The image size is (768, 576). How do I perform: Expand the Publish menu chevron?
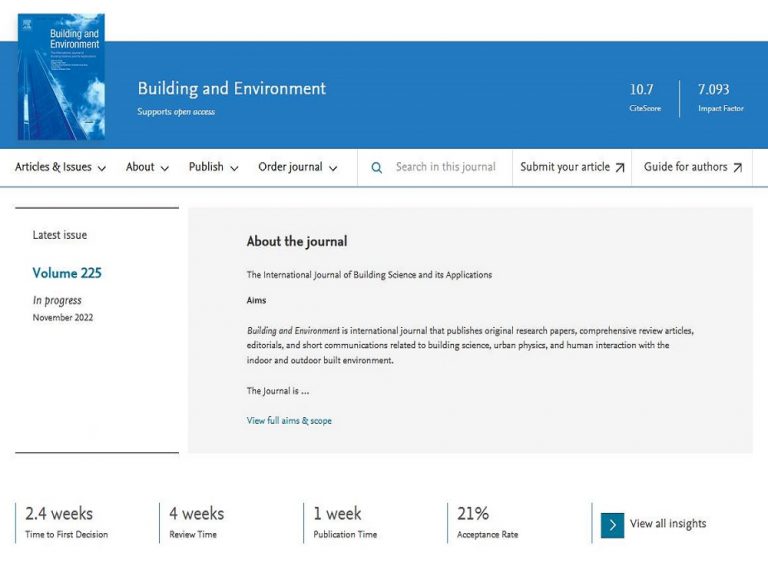(234, 168)
